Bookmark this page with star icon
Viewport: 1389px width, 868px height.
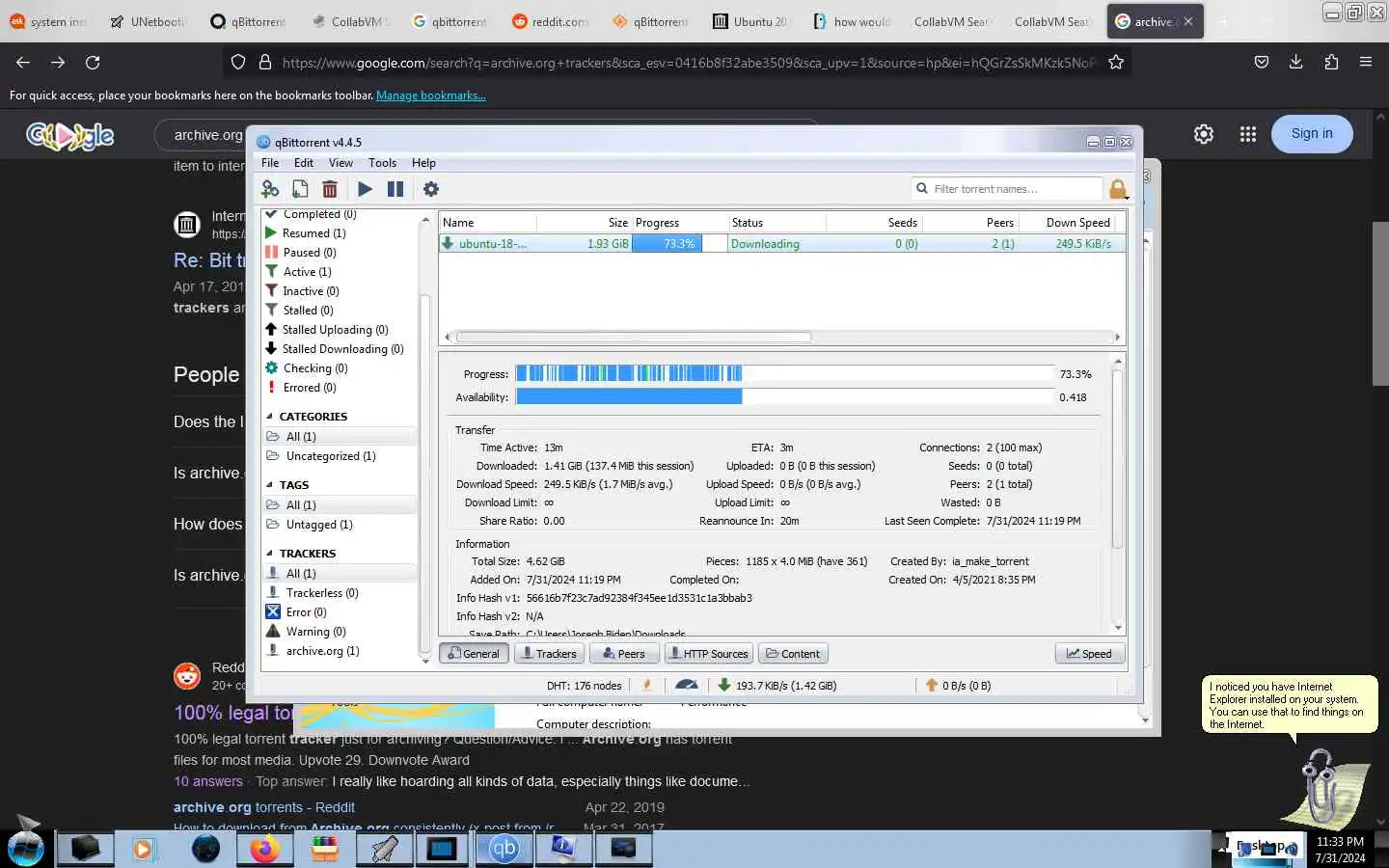tap(1116, 62)
